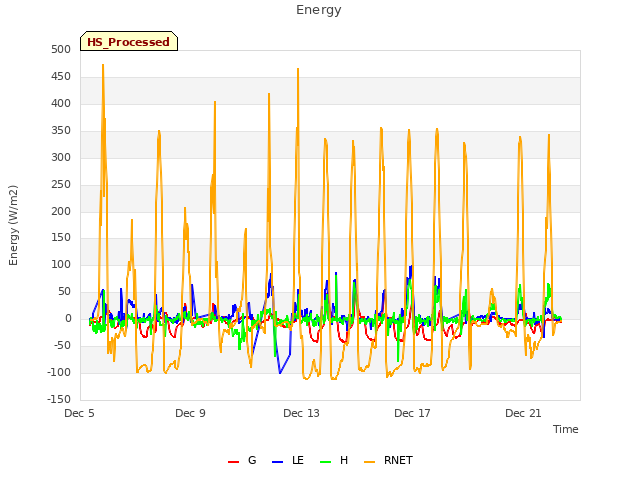Click the Energy chart title
The height and width of the screenshot is (480, 640).
(319, 10)
